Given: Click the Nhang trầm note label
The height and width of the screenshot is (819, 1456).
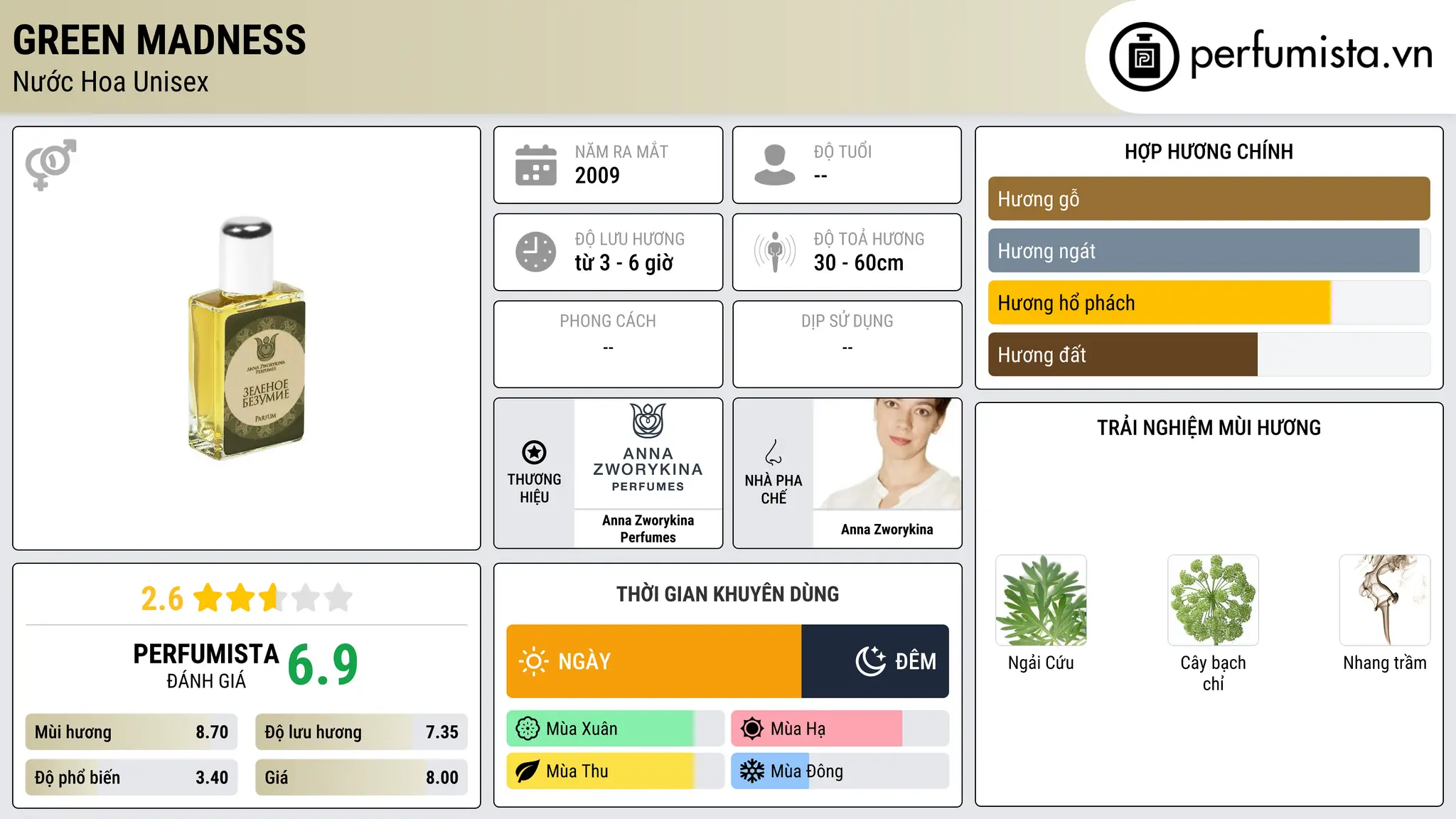Looking at the screenshot, I should point(1385,663).
